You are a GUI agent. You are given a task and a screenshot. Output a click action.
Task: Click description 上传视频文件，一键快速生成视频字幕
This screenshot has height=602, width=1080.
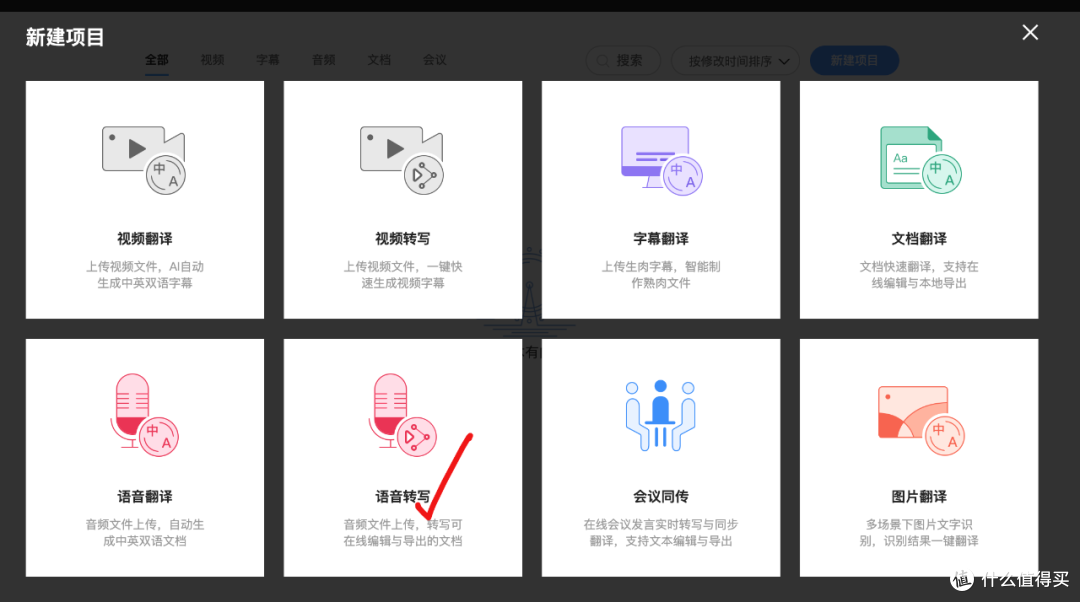click(403, 275)
